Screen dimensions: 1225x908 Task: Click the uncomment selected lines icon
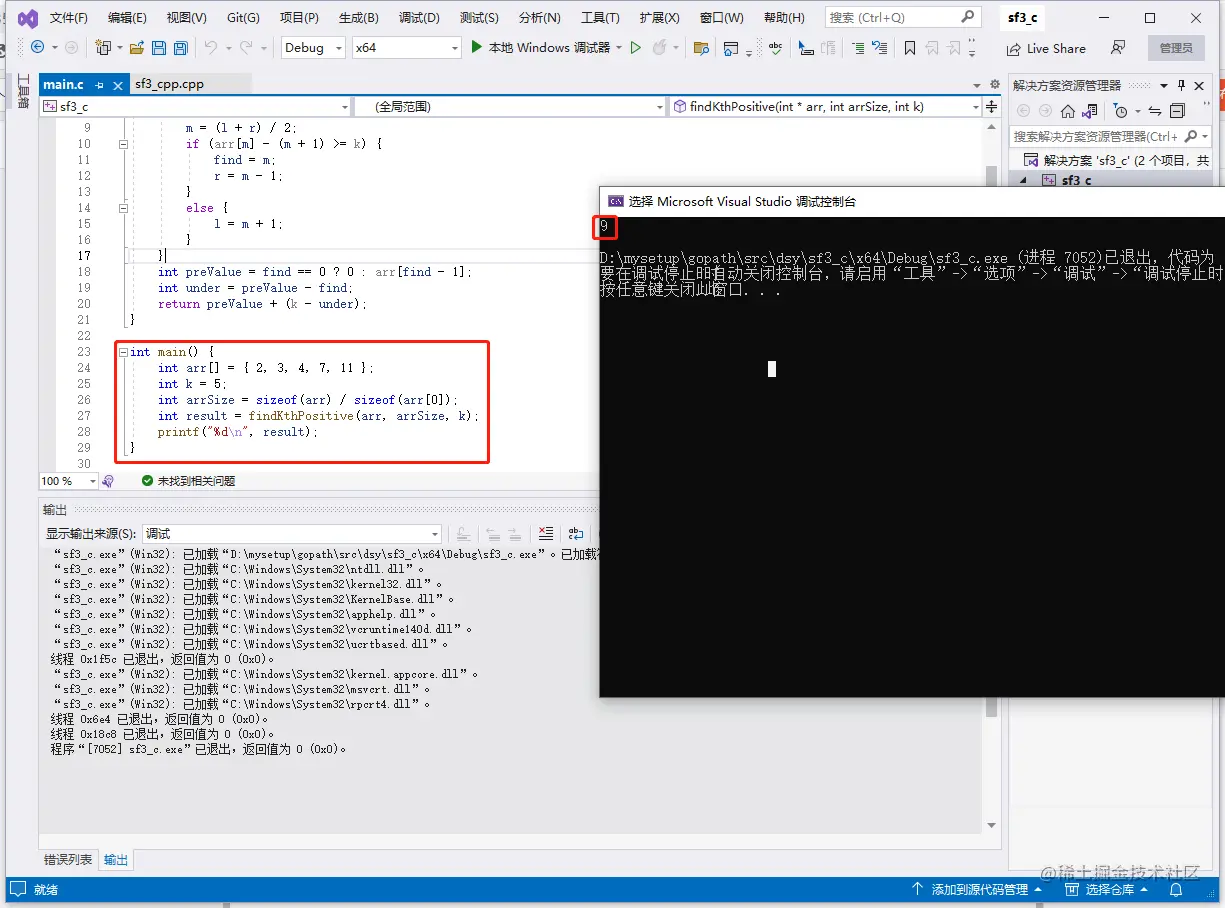click(x=880, y=47)
